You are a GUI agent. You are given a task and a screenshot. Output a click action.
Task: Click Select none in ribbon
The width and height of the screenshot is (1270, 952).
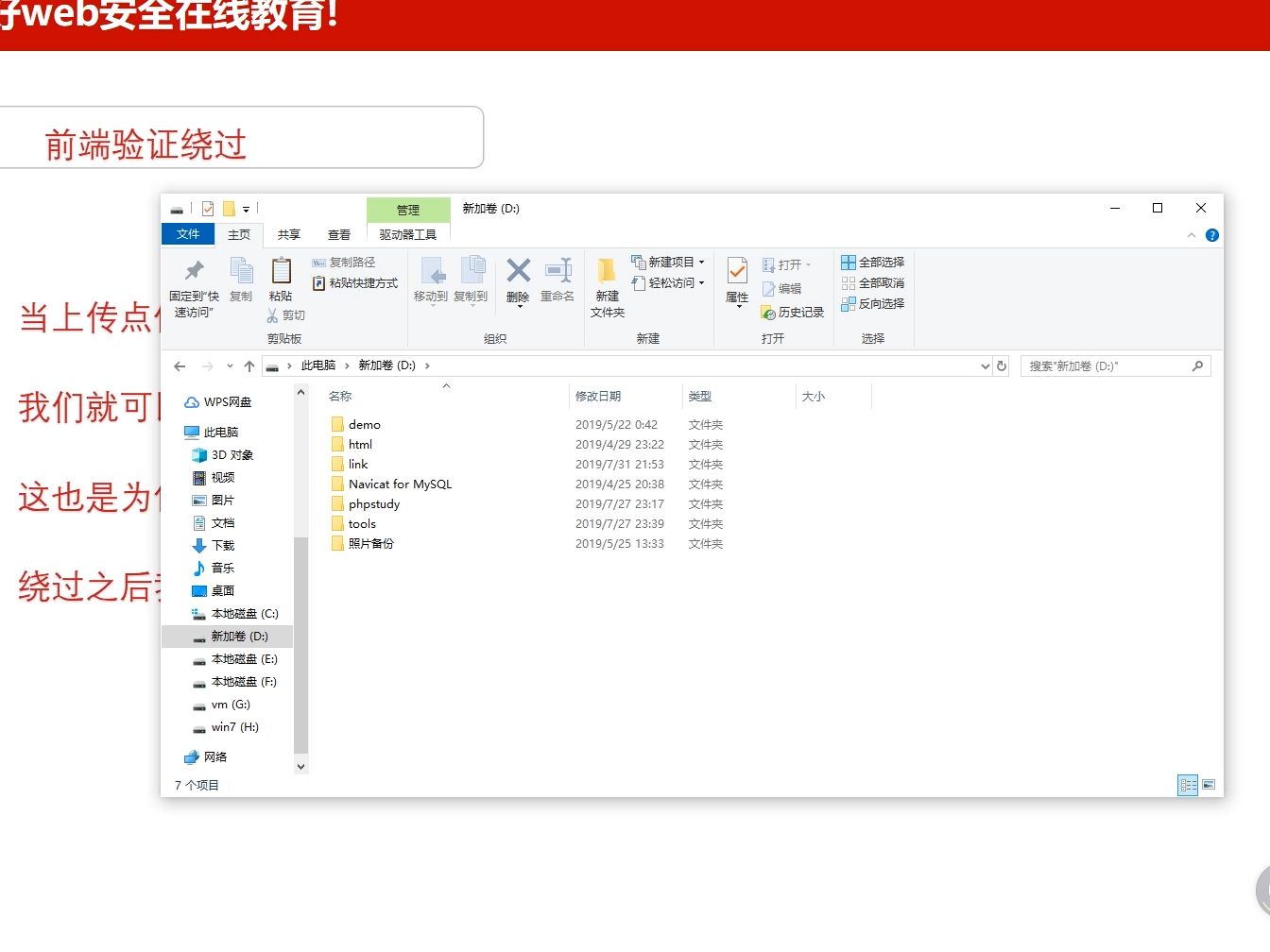tap(872, 283)
